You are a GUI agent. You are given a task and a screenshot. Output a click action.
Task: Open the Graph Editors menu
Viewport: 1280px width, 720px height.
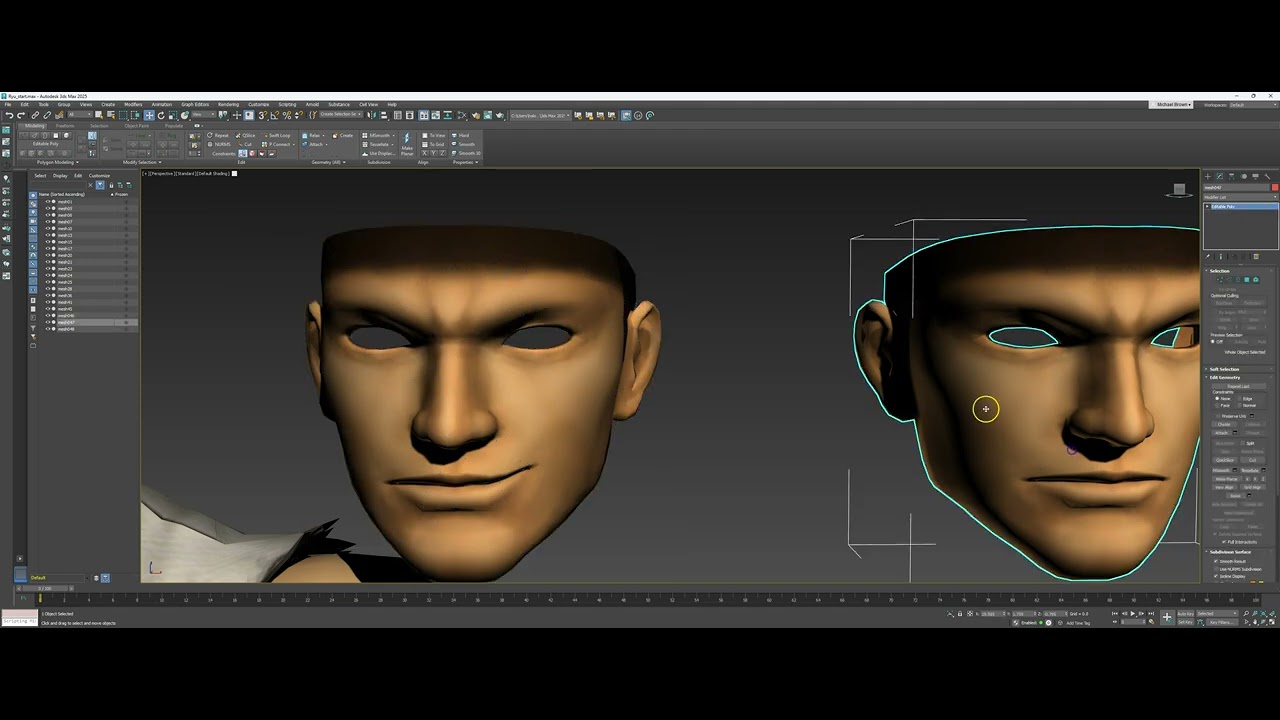pyautogui.click(x=195, y=104)
